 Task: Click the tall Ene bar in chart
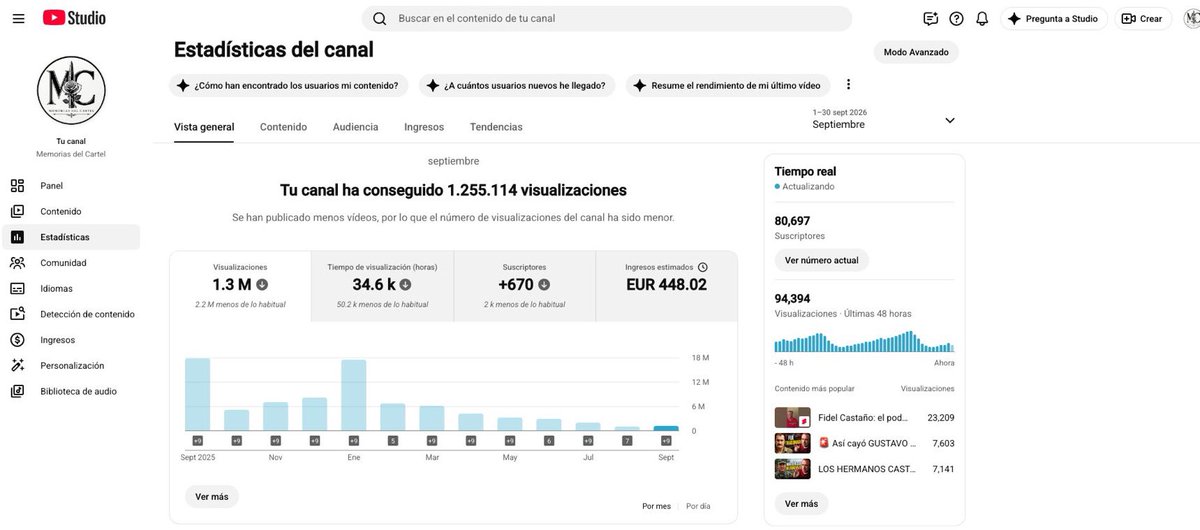(354, 395)
